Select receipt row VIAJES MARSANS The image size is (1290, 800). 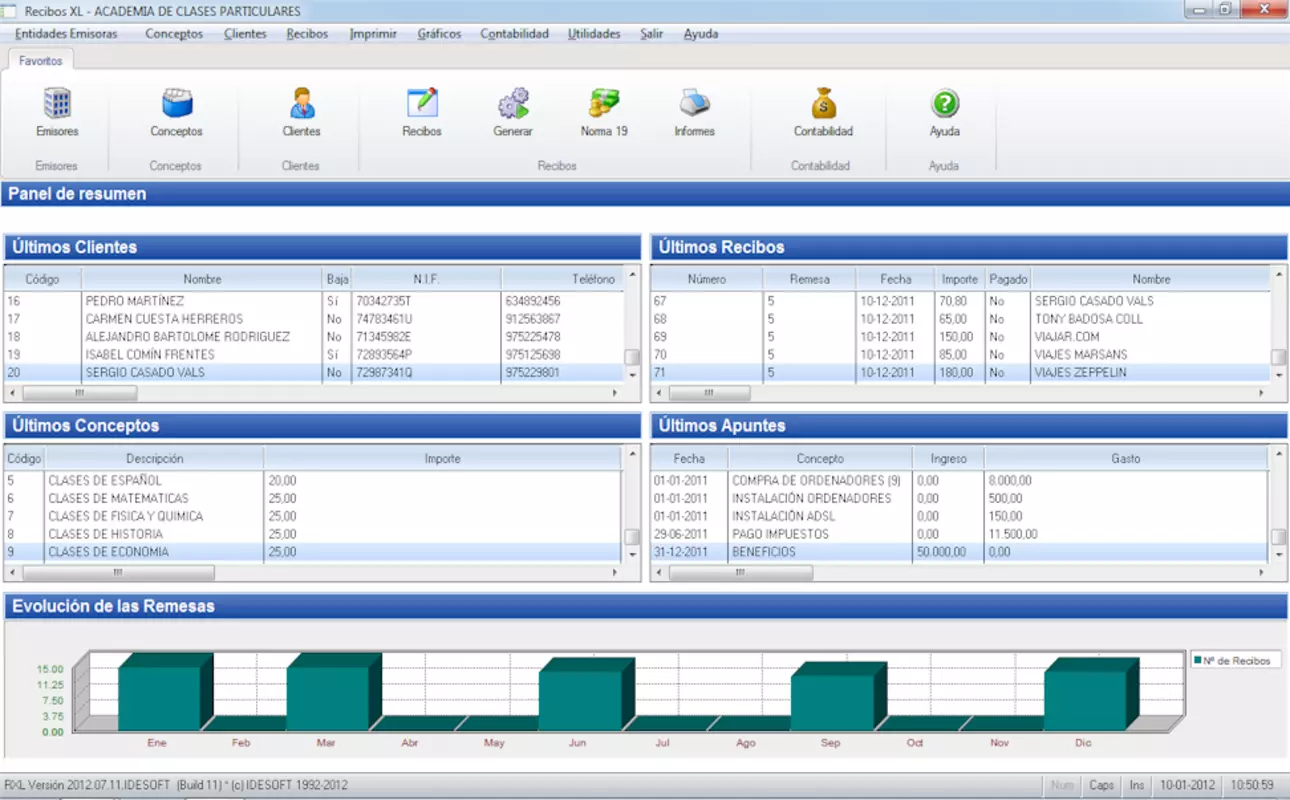pos(960,355)
